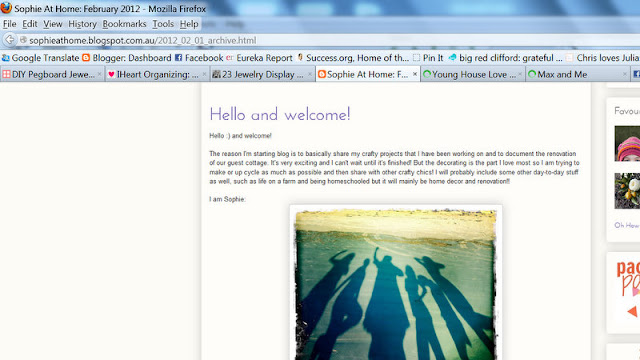Switch to DIY Pegboard Jewe... tab

pos(52,74)
